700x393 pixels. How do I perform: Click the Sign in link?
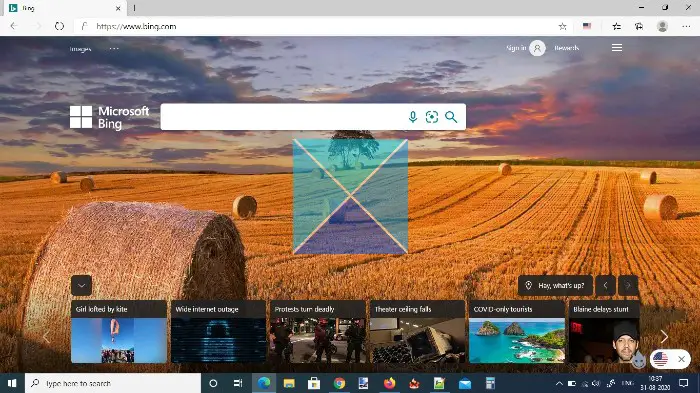click(516, 48)
